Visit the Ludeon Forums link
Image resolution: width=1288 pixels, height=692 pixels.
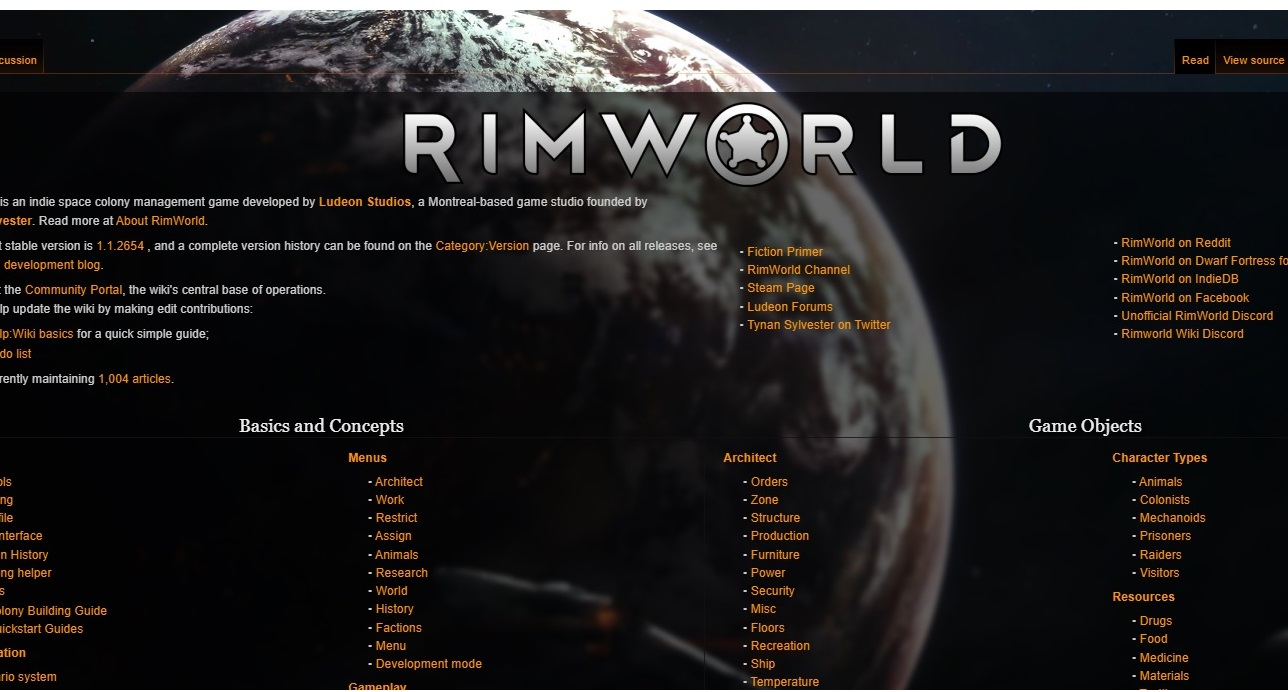[x=789, y=307]
